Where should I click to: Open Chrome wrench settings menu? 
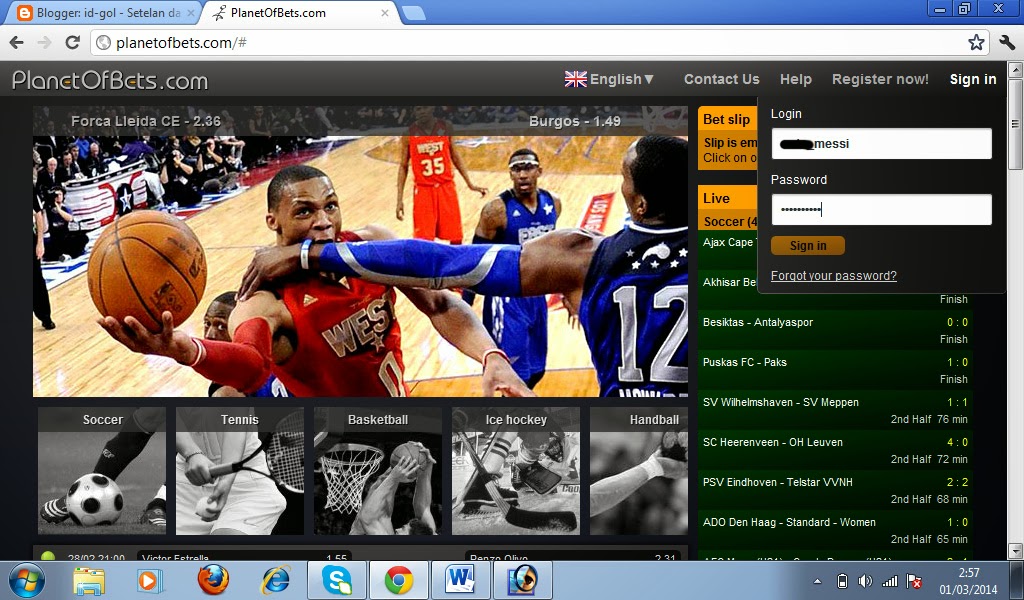(1006, 42)
